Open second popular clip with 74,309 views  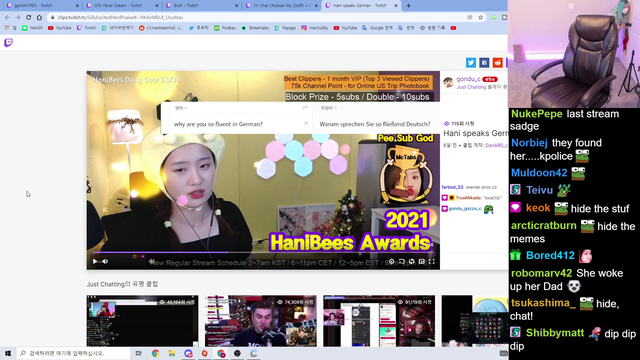pos(261,321)
